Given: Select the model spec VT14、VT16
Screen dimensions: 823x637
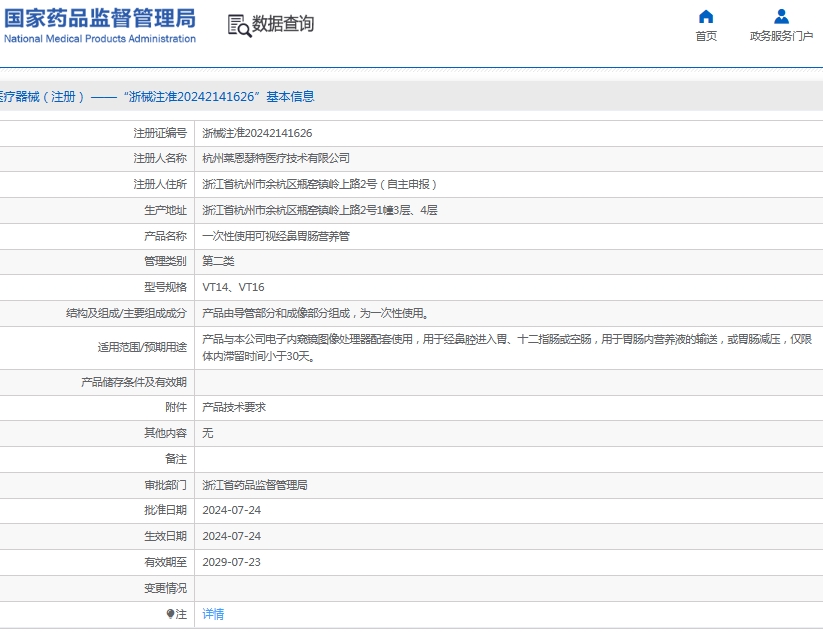Looking at the screenshot, I should 234,288.
